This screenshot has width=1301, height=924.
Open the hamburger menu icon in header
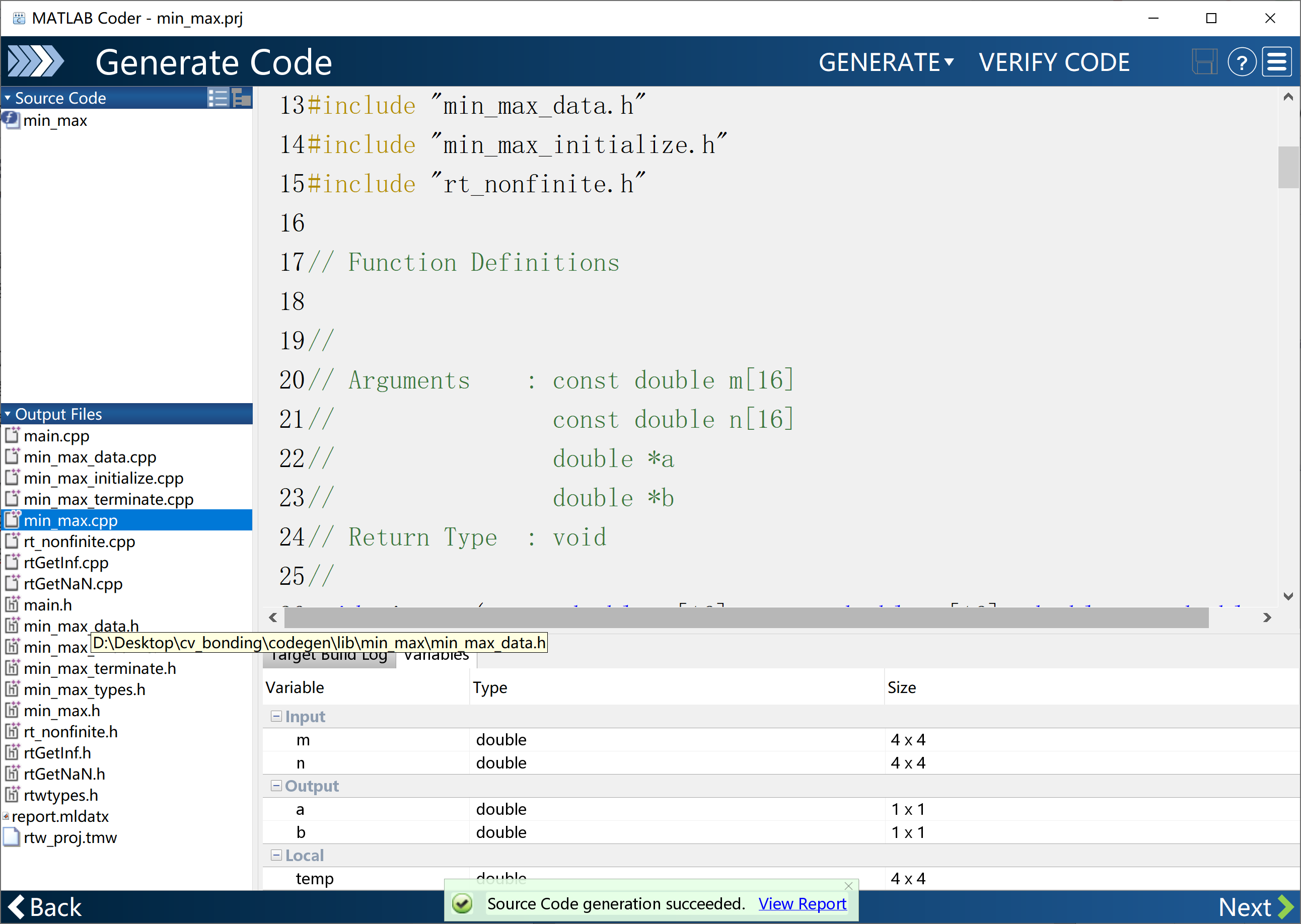(1276, 61)
